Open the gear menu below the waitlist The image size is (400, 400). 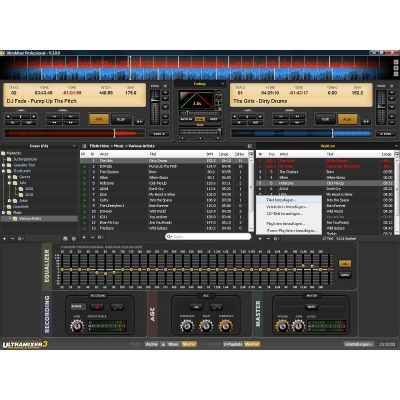(x=276, y=239)
